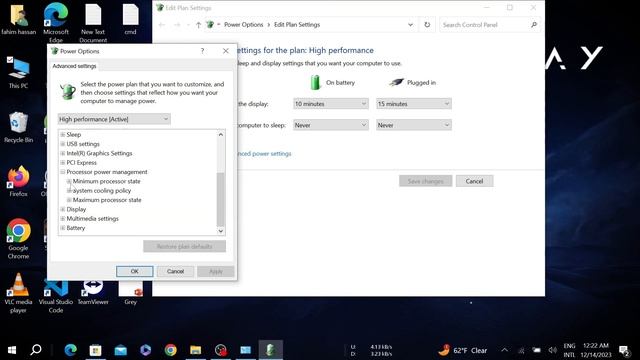Image resolution: width=640 pixels, height=360 pixels.
Task: Click the settings tree scrollbar thumb
Action: pyautogui.click(x=220, y=199)
